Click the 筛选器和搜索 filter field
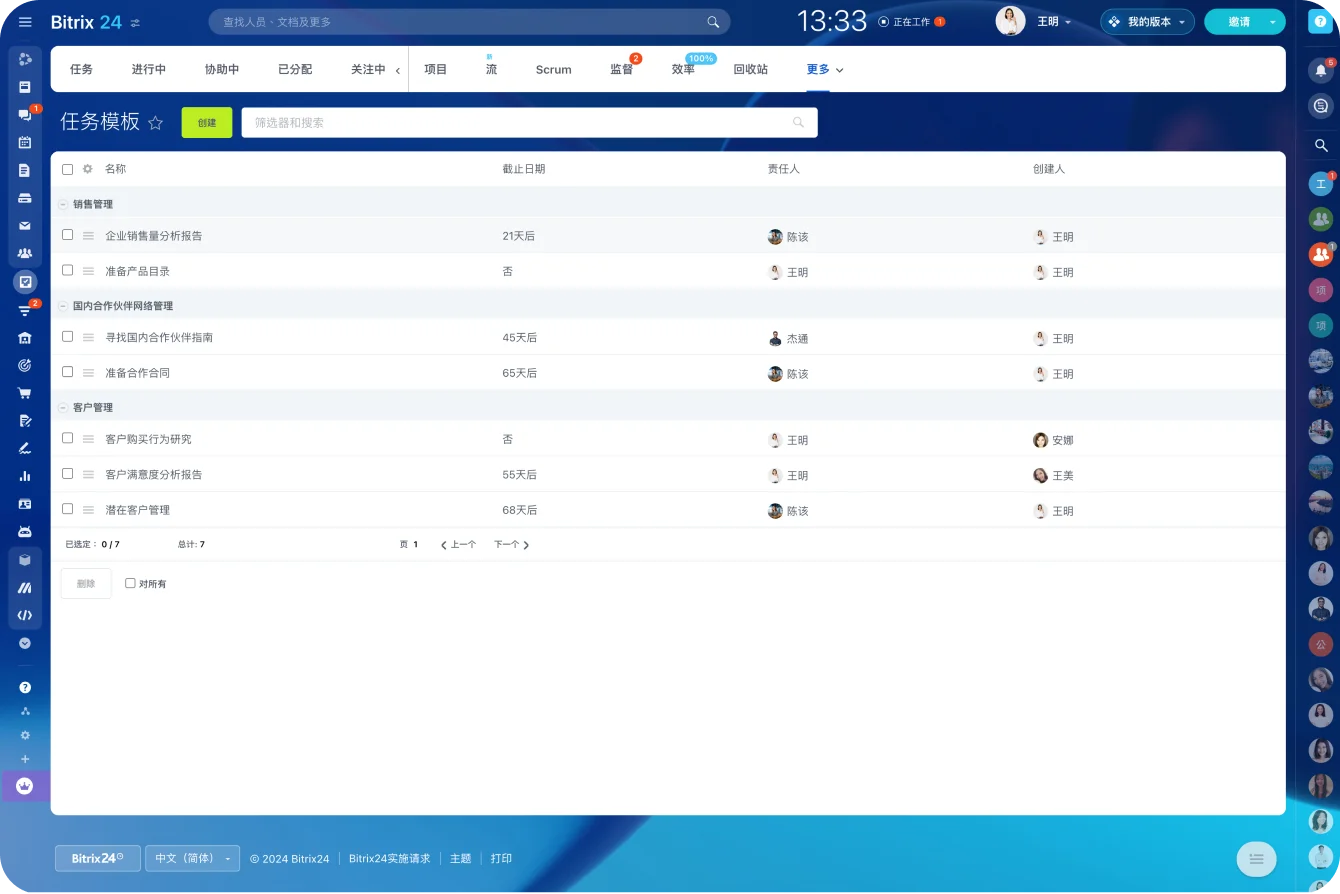Screen dimensions: 1340x894 520,123
